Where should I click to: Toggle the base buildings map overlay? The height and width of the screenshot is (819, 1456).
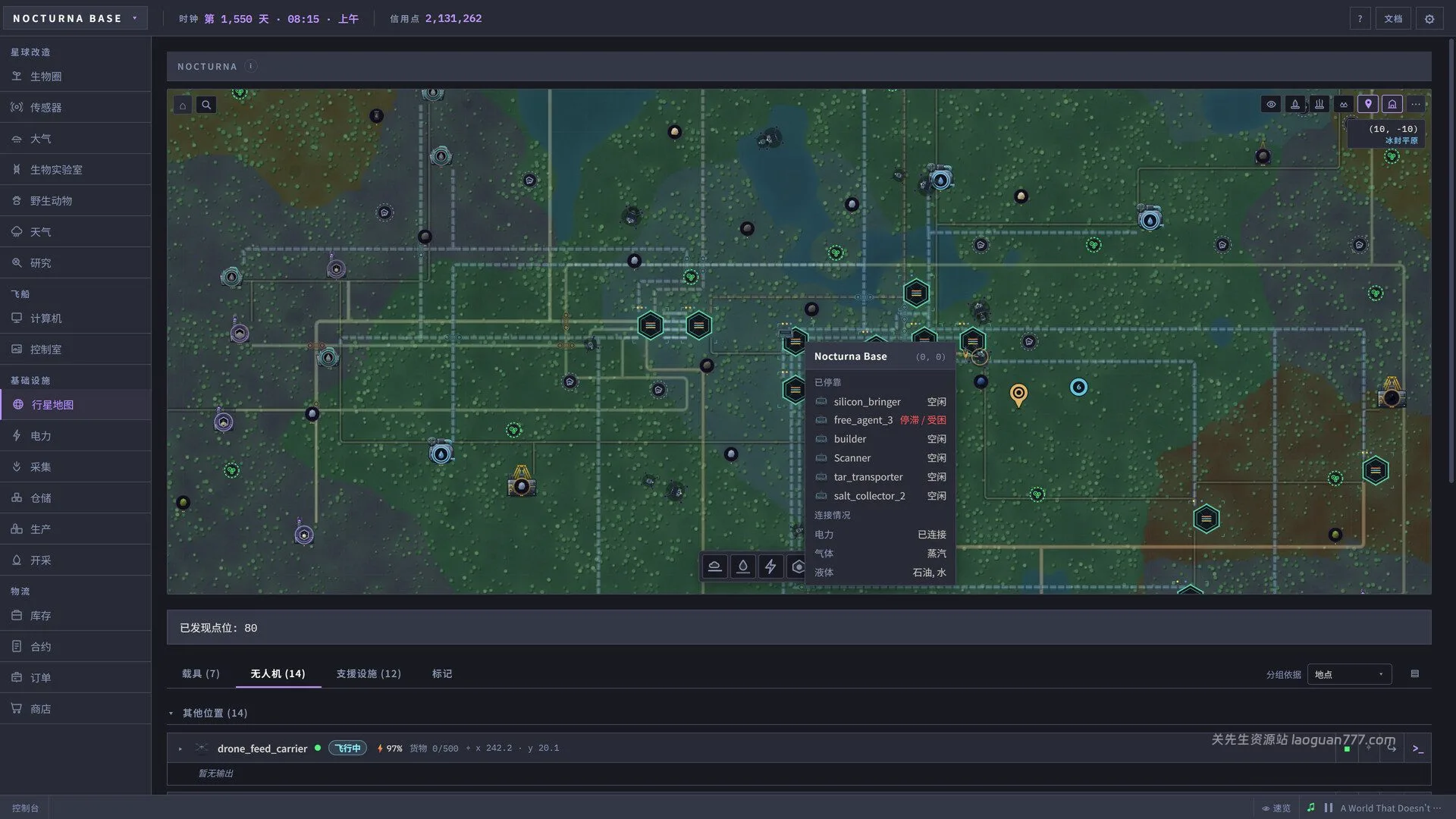pos(1392,105)
